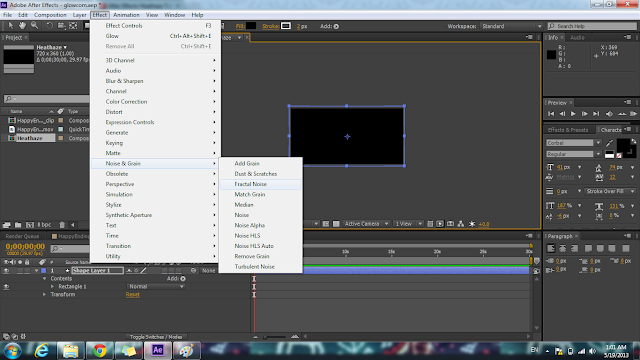This screenshot has width=640, height=360.
Task: Open Paint from the taskbar
Action: (x=187, y=351)
